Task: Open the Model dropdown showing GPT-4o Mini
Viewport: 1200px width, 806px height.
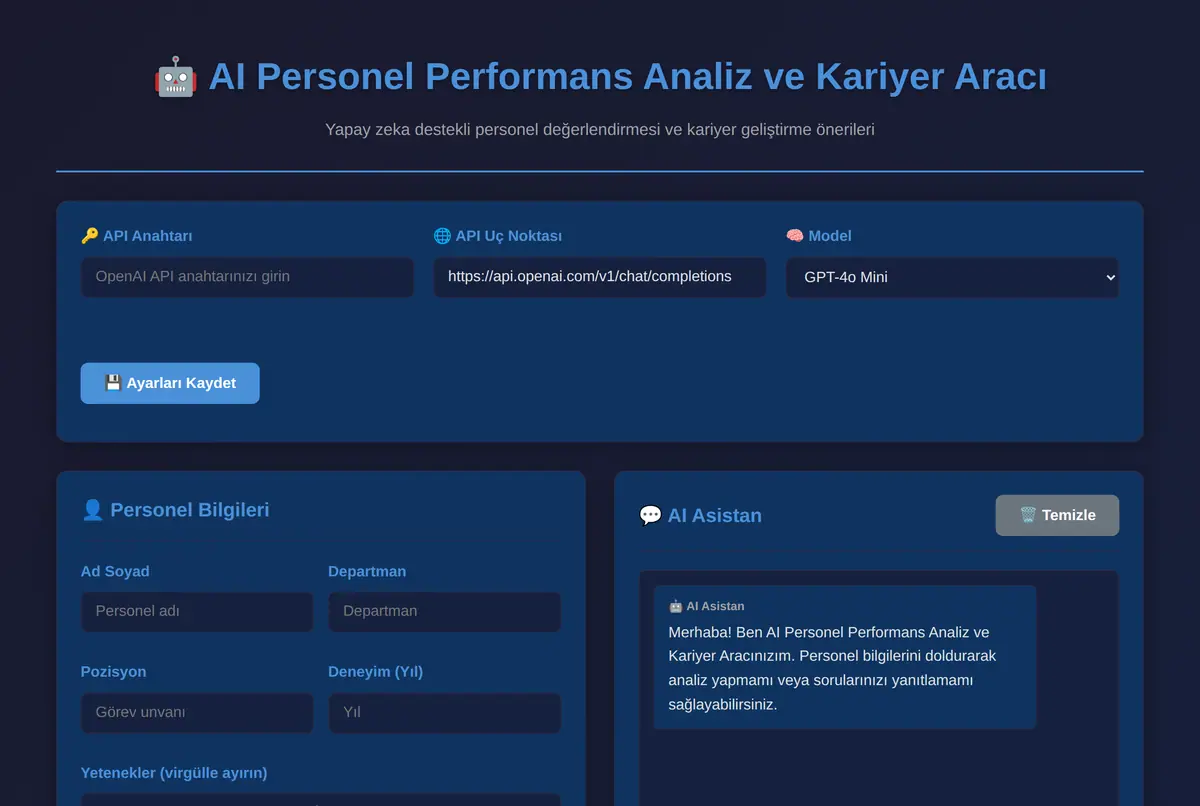Action: (x=952, y=277)
